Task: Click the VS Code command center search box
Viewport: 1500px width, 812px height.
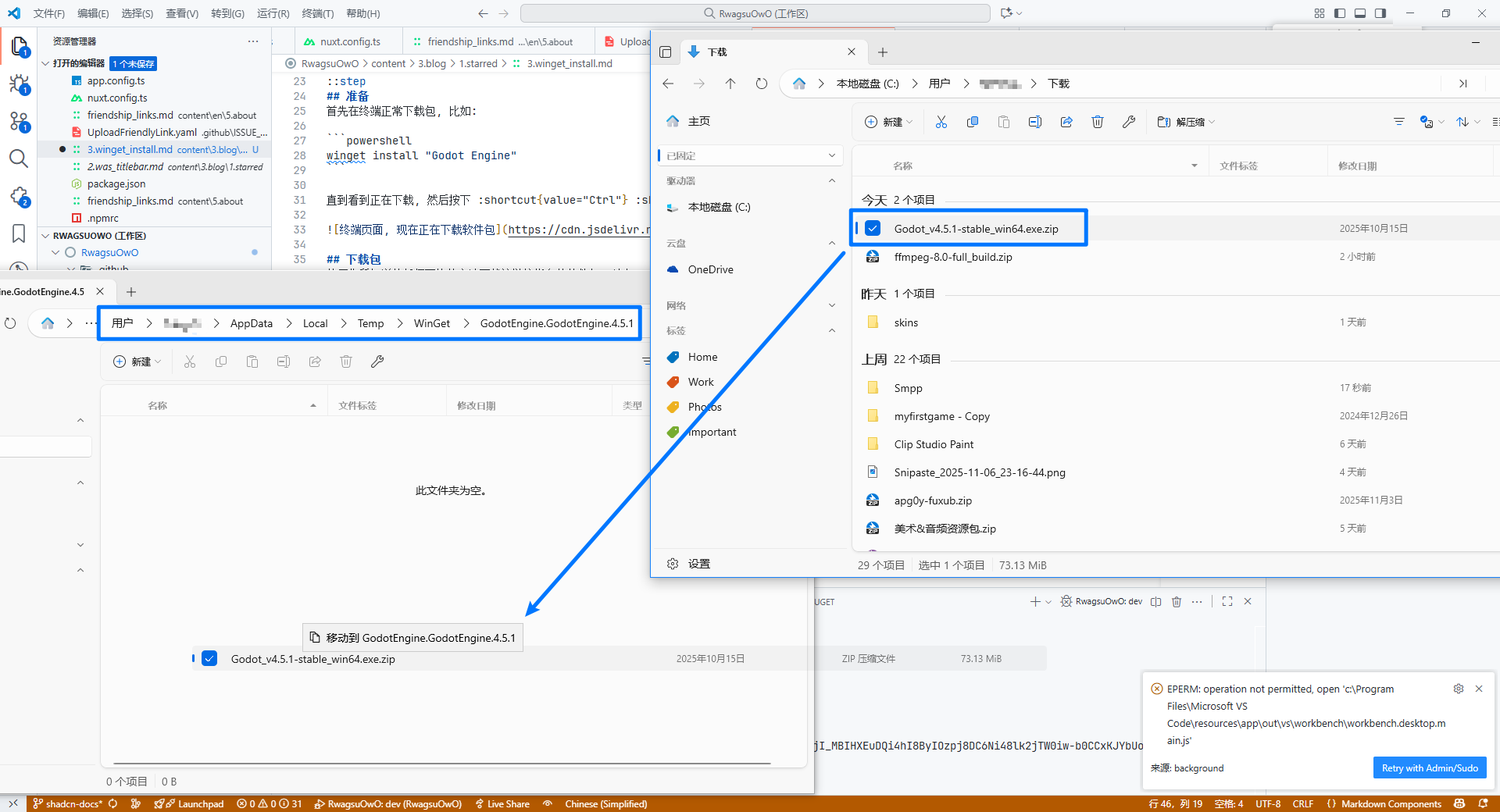Action: click(x=755, y=13)
